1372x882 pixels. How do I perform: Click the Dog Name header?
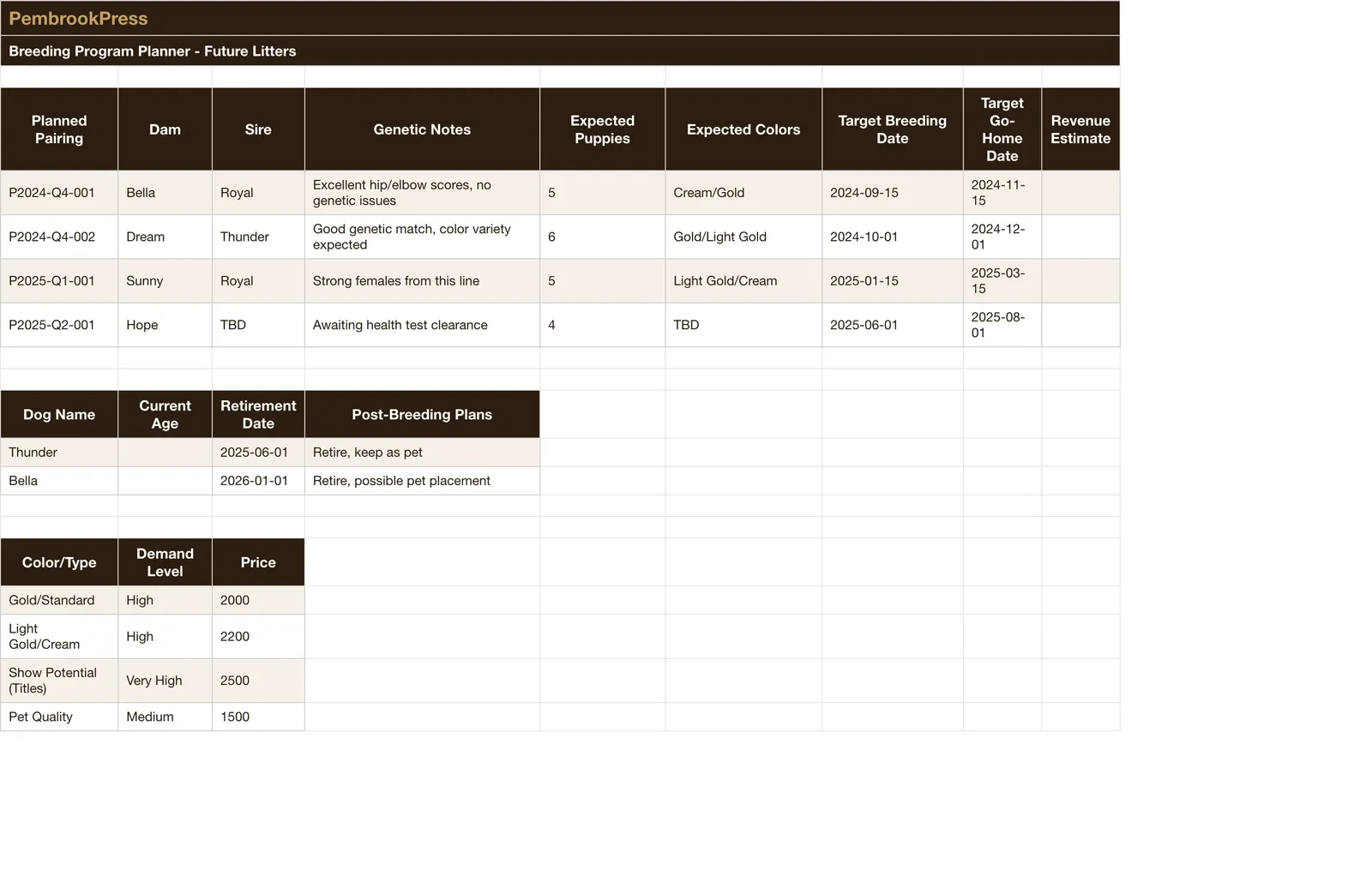click(x=59, y=415)
